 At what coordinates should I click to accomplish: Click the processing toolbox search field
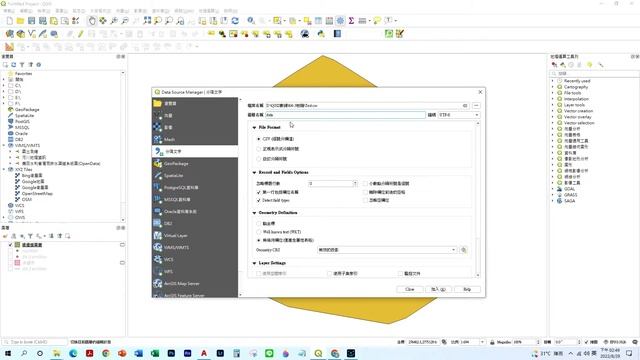(x=594, y=73)
